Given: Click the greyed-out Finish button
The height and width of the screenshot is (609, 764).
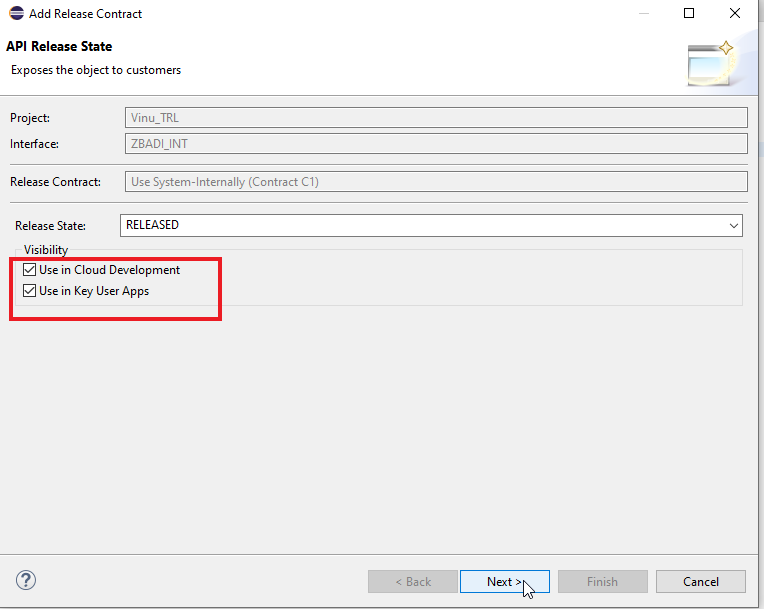Looking at the screenshot, I should [x=603, y=582].
